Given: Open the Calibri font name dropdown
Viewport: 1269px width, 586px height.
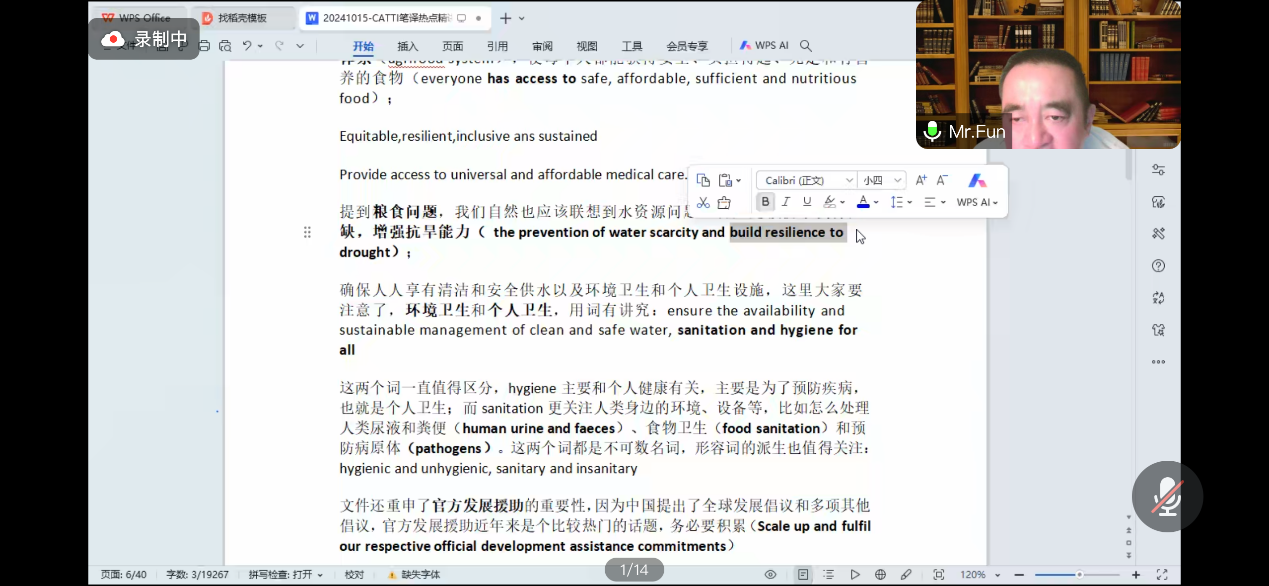Looking at the screenshot, I should pyautogui.click(x=806, y=180).
